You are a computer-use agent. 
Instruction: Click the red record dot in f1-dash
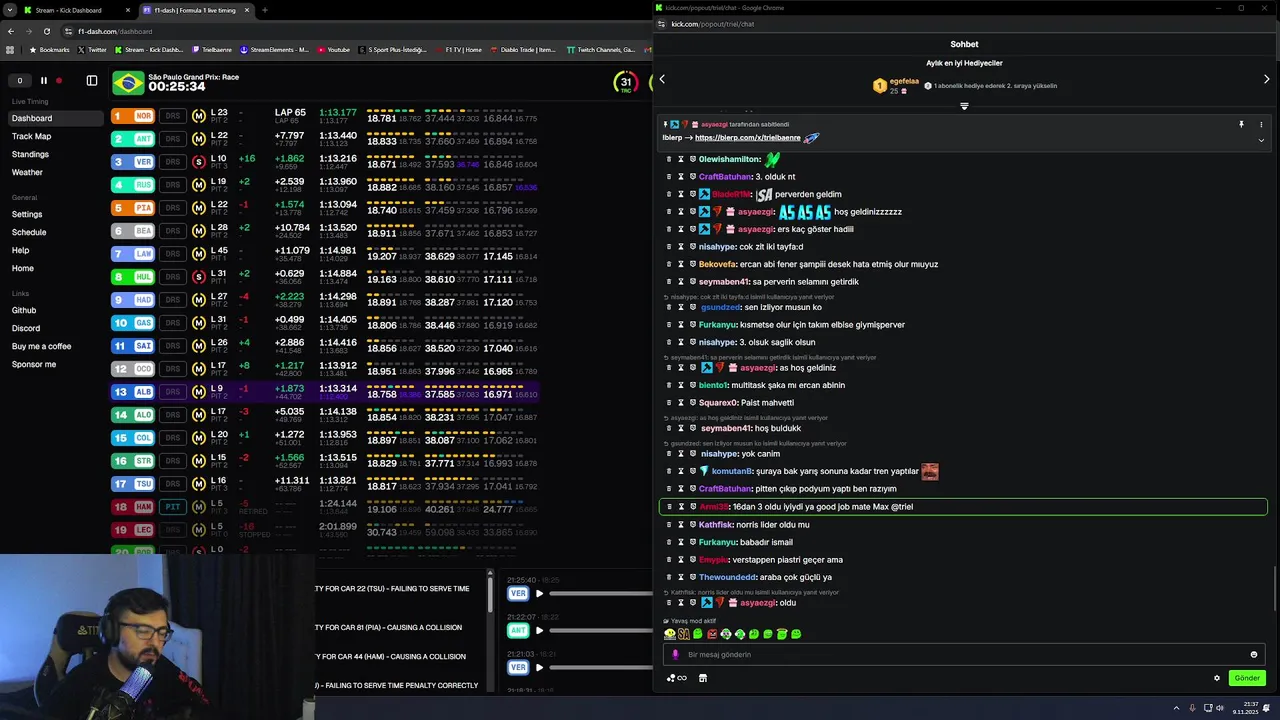click(x=59, y=81)
